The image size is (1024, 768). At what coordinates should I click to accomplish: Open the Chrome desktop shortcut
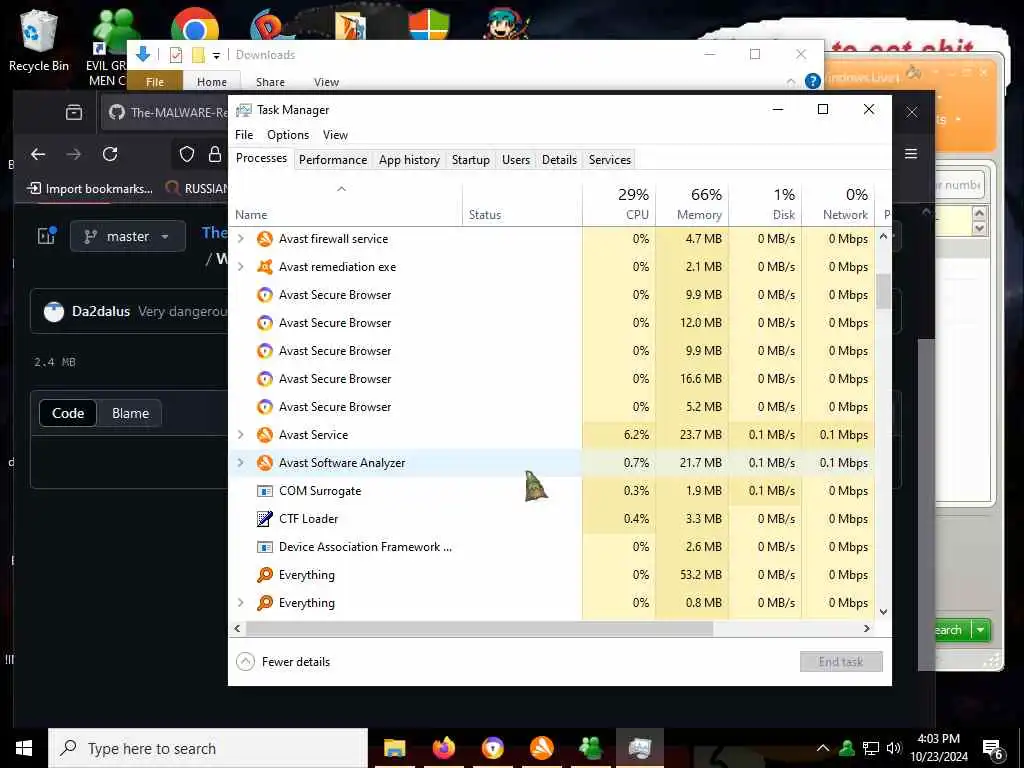point(195,25)
